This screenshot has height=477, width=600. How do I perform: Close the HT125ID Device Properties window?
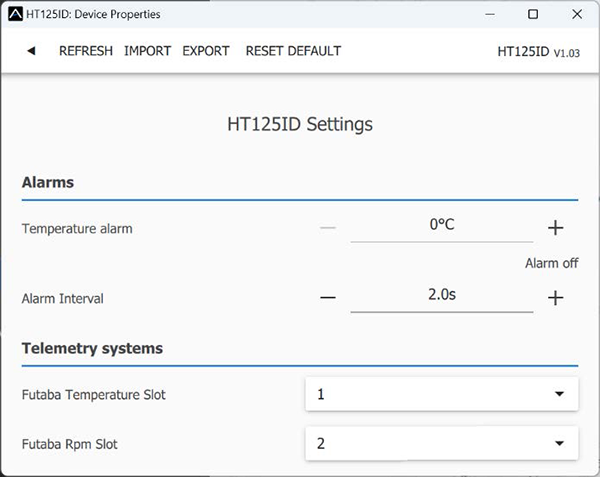click(x=577, y=14)
